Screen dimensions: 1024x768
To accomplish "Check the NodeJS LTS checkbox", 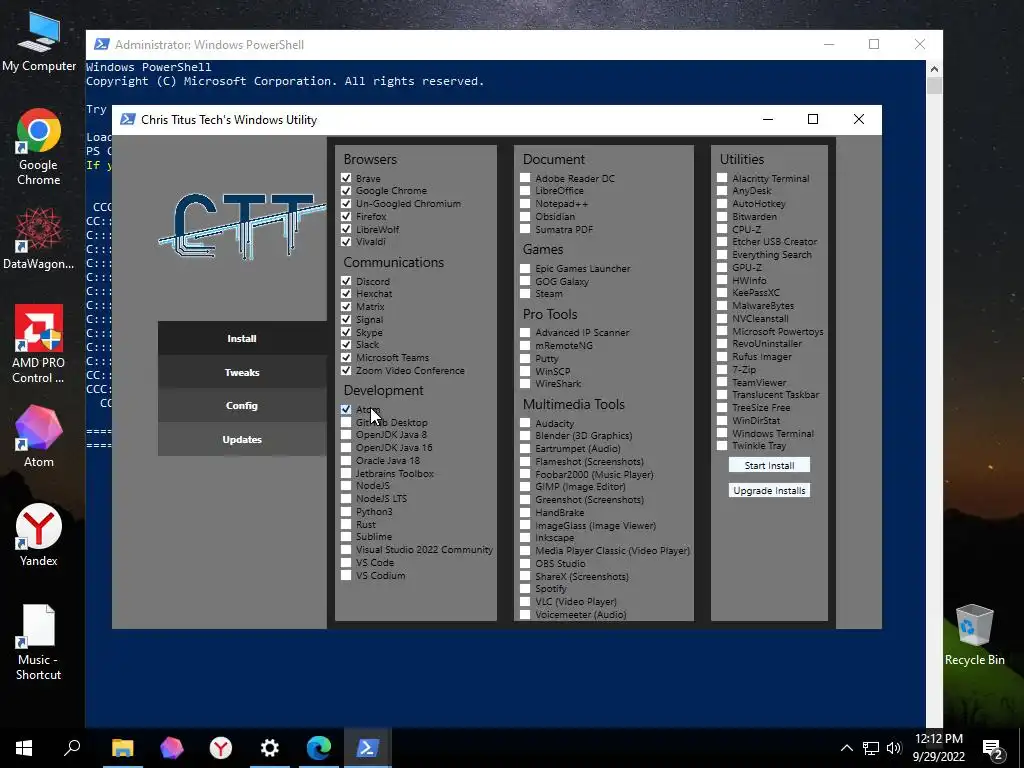I will click(346, 498).
